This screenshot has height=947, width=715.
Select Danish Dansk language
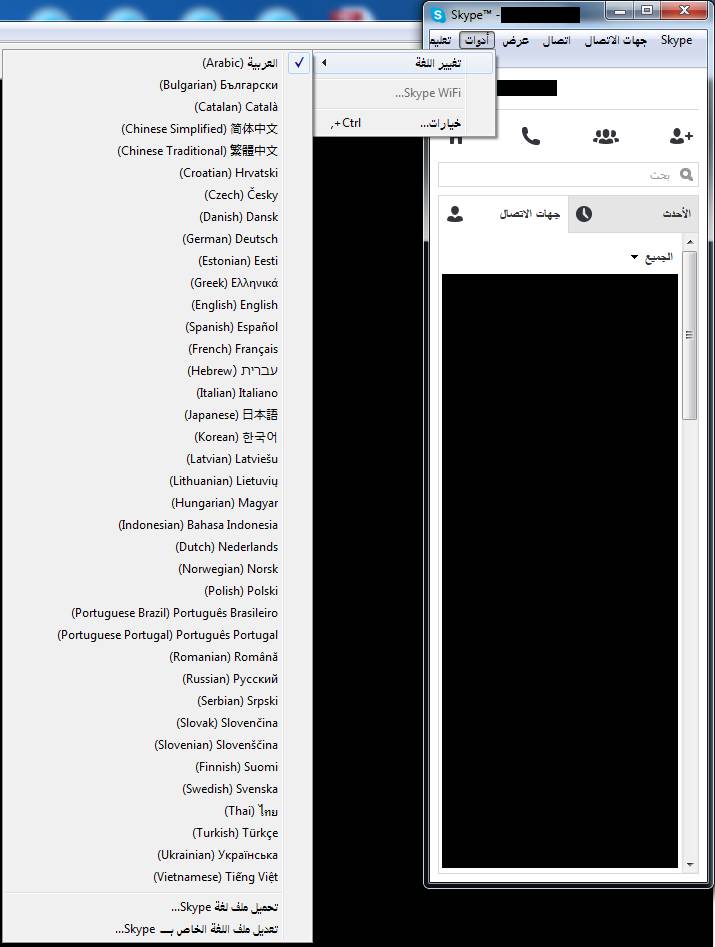tap(157, 217)
